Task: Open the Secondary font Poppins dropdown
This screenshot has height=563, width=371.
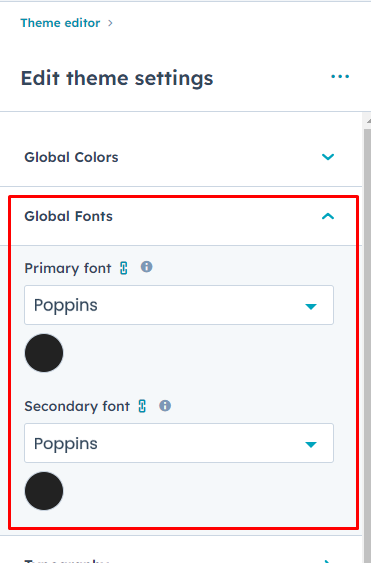Action: click(x=179, y=443)
